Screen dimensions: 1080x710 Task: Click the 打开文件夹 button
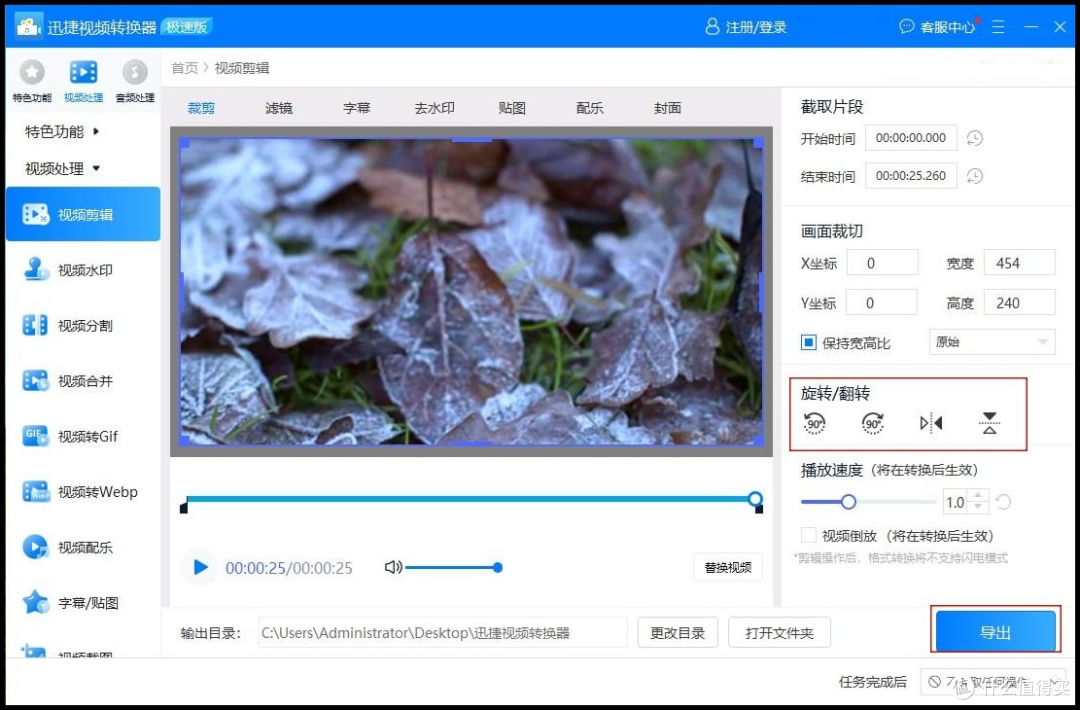click(779, 632)
